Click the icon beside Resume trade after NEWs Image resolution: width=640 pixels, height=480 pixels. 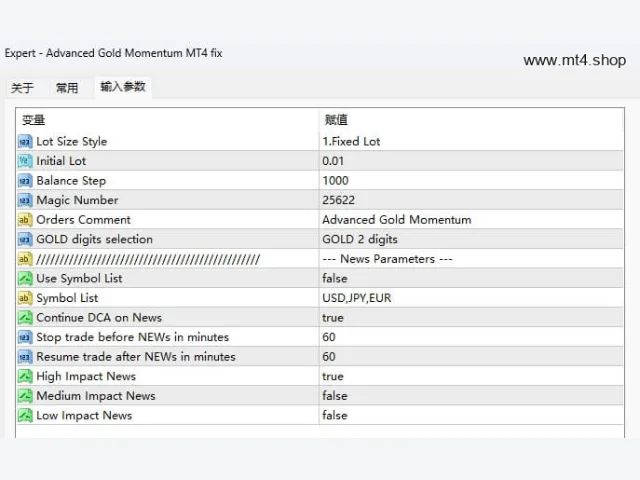[24, 357]
